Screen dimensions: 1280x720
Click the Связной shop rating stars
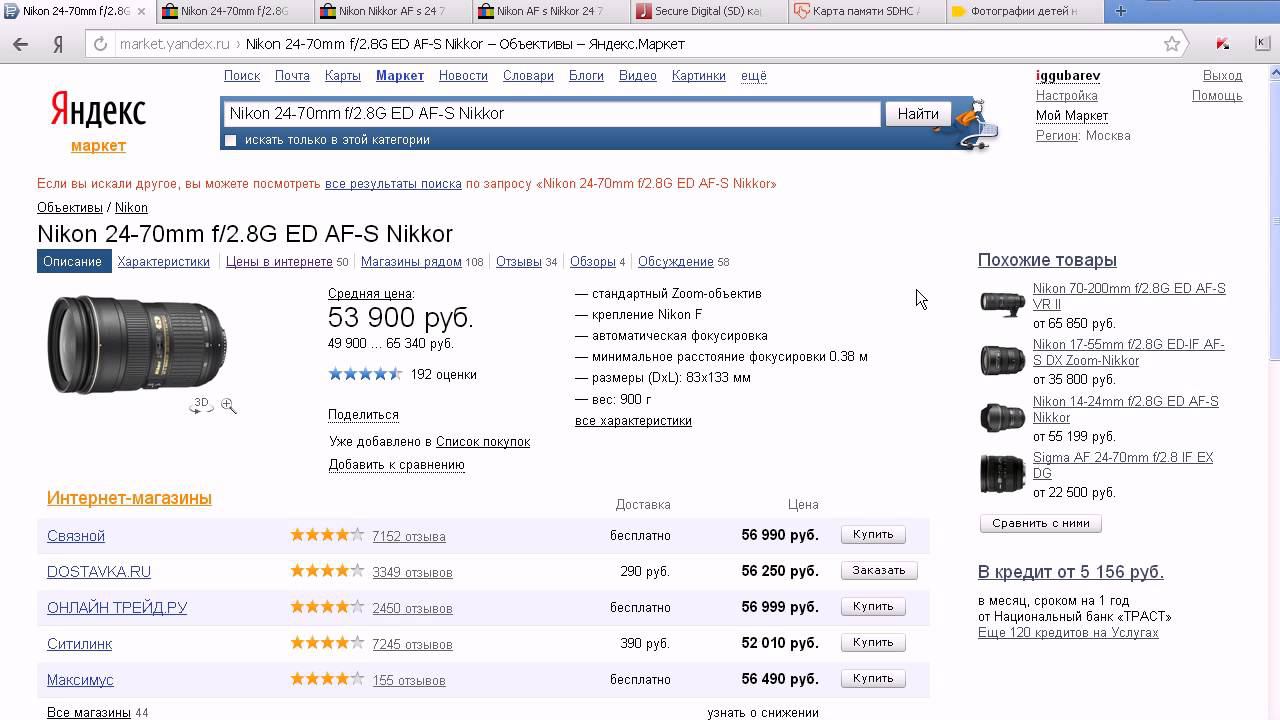327,535
